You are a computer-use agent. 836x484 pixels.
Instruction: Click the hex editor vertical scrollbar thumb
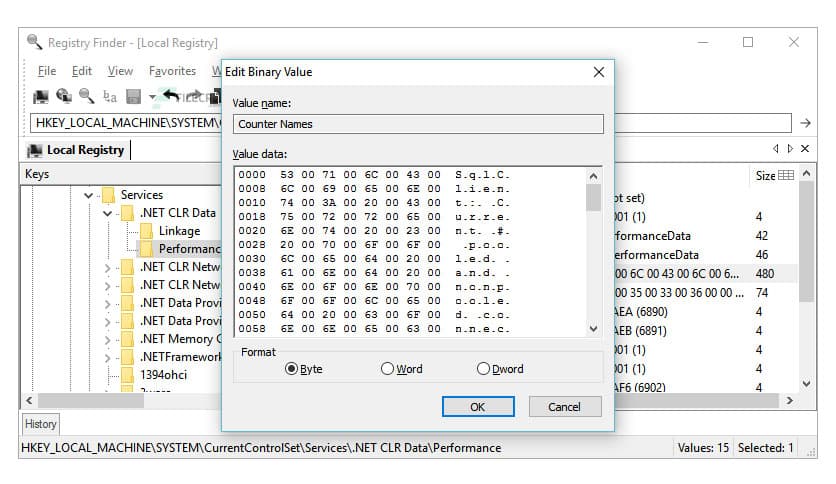pyautogui.click(x=593, y=197)
